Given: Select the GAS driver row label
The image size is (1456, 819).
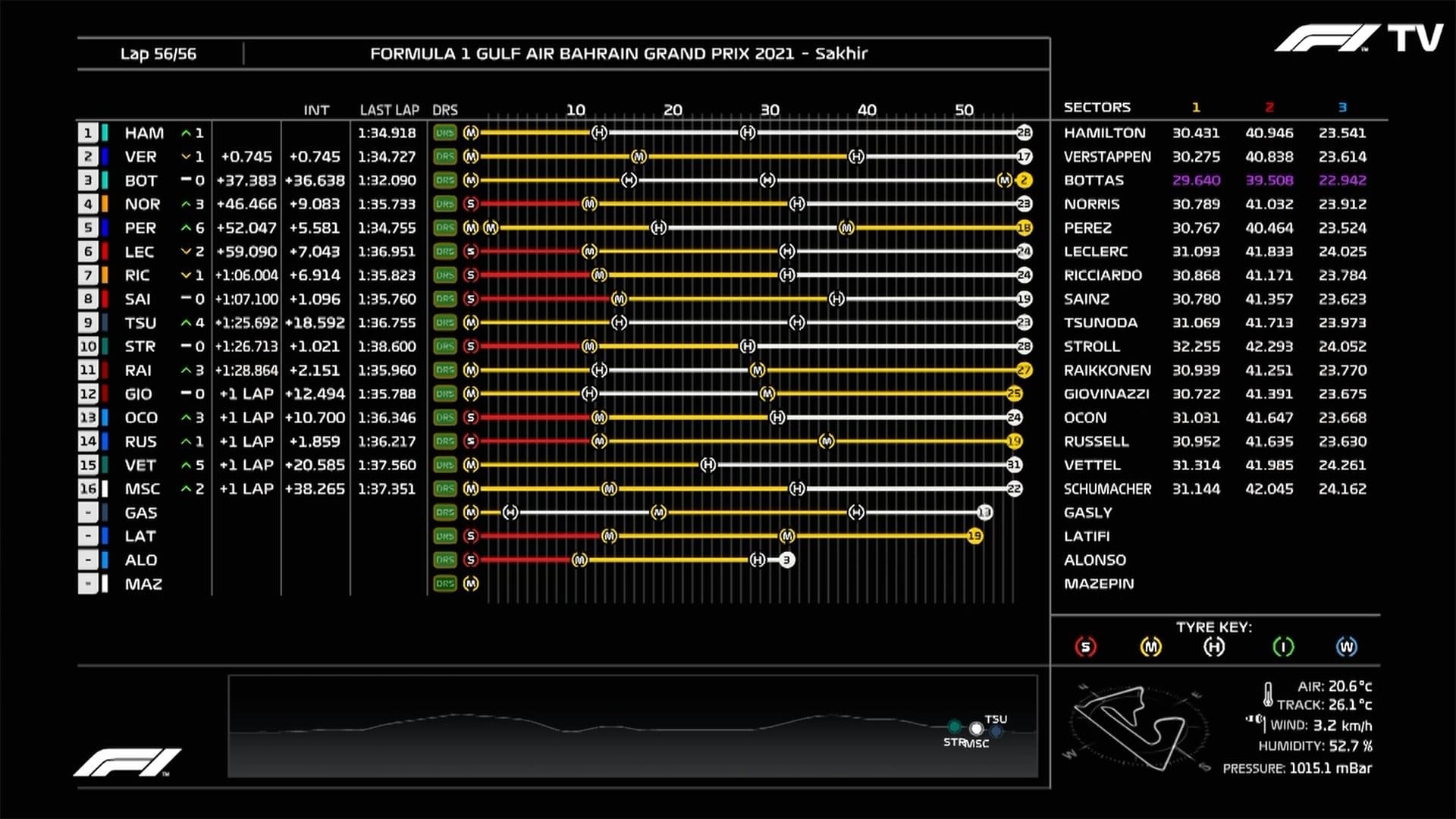Looking at the screenshot, I should pos(141,513).
